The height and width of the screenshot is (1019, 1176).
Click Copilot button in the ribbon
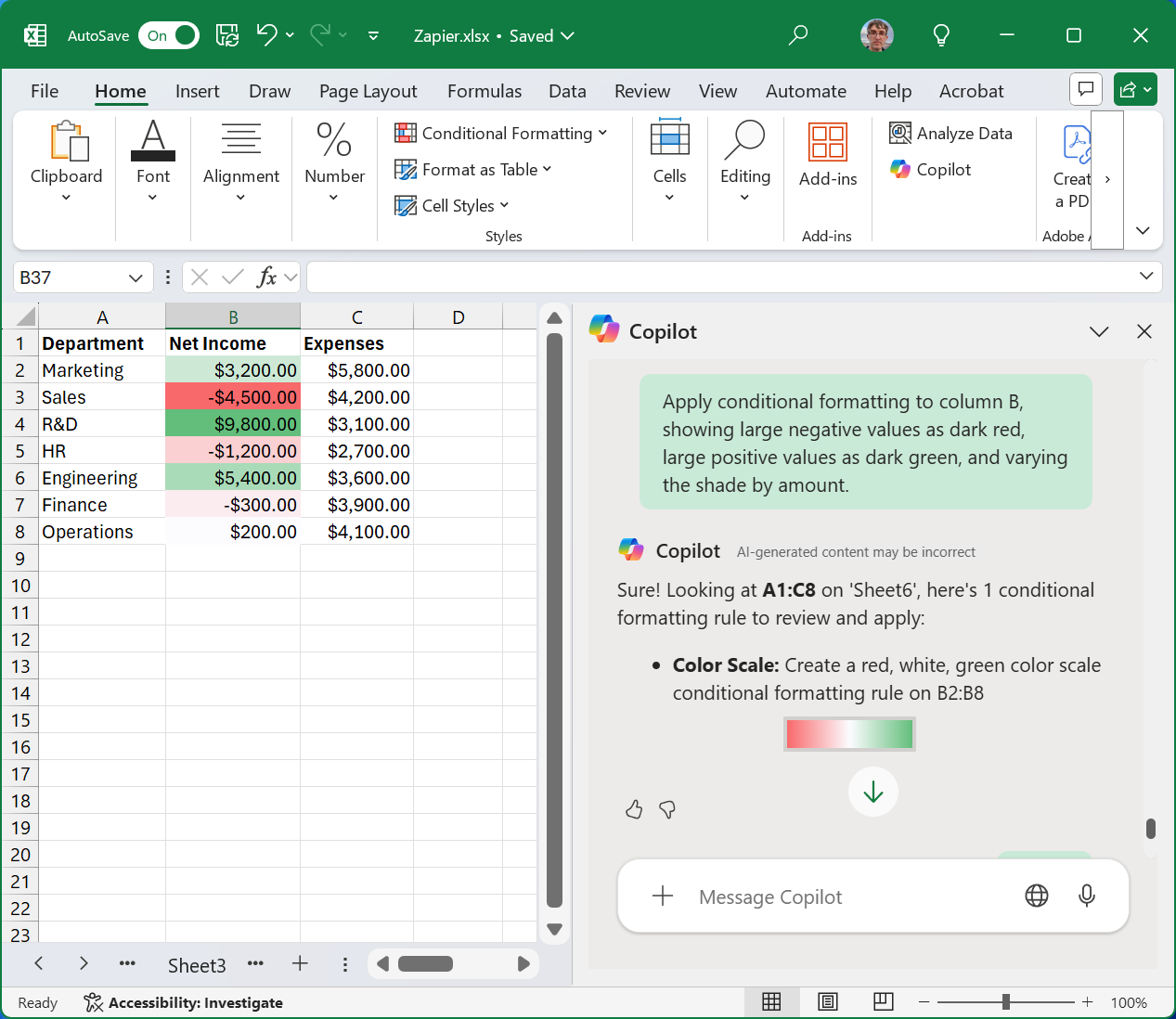(x=931, y=169)
